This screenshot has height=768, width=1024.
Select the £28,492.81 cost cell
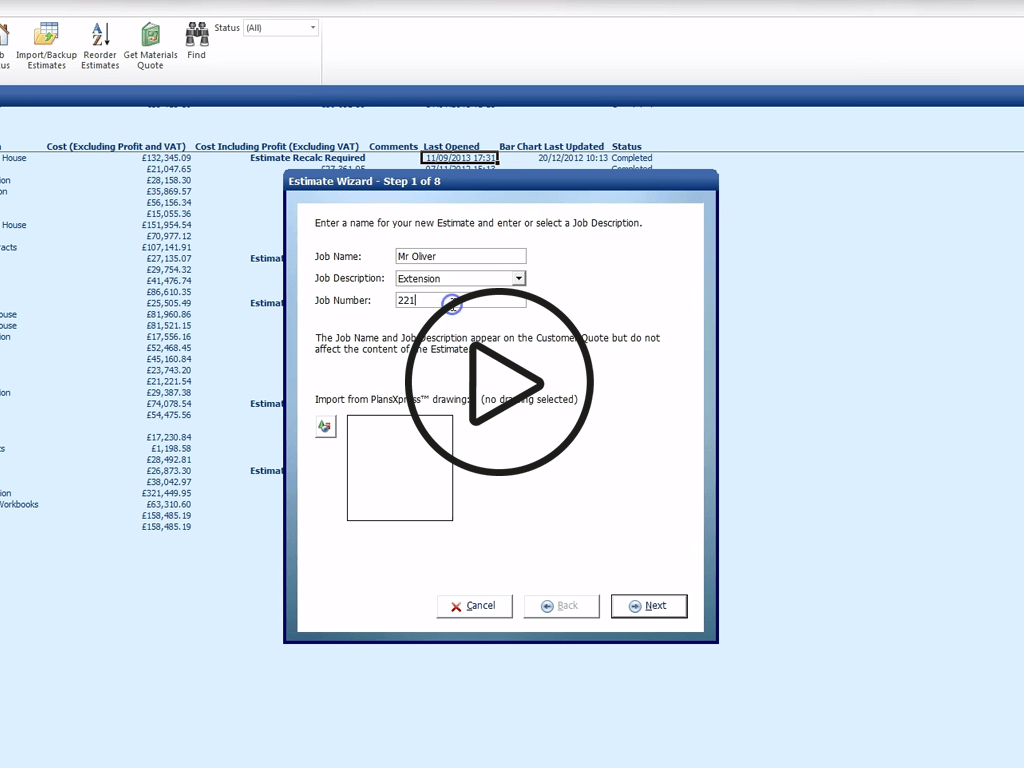tap(168, 460)
